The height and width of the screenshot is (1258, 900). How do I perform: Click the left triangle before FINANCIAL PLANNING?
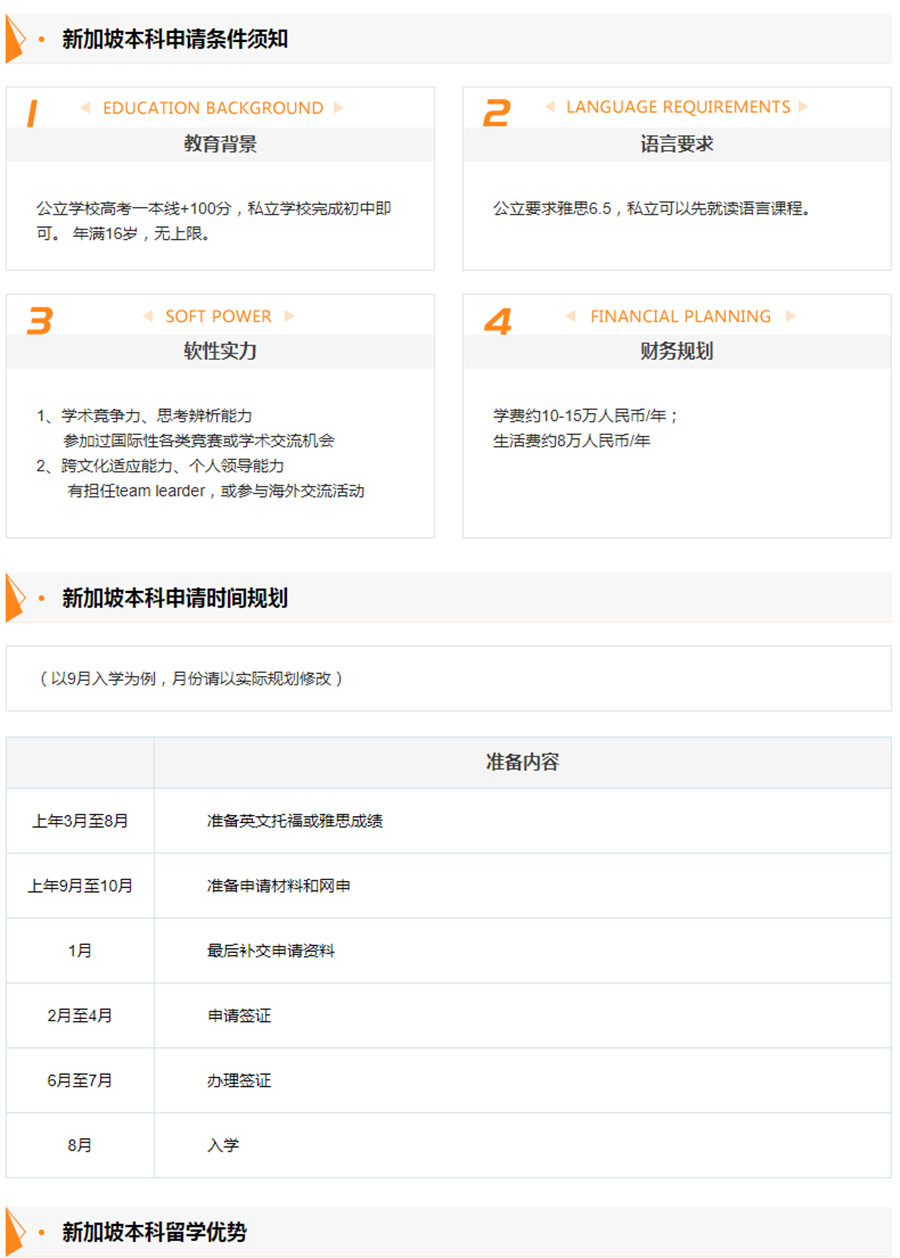point(571,316)
